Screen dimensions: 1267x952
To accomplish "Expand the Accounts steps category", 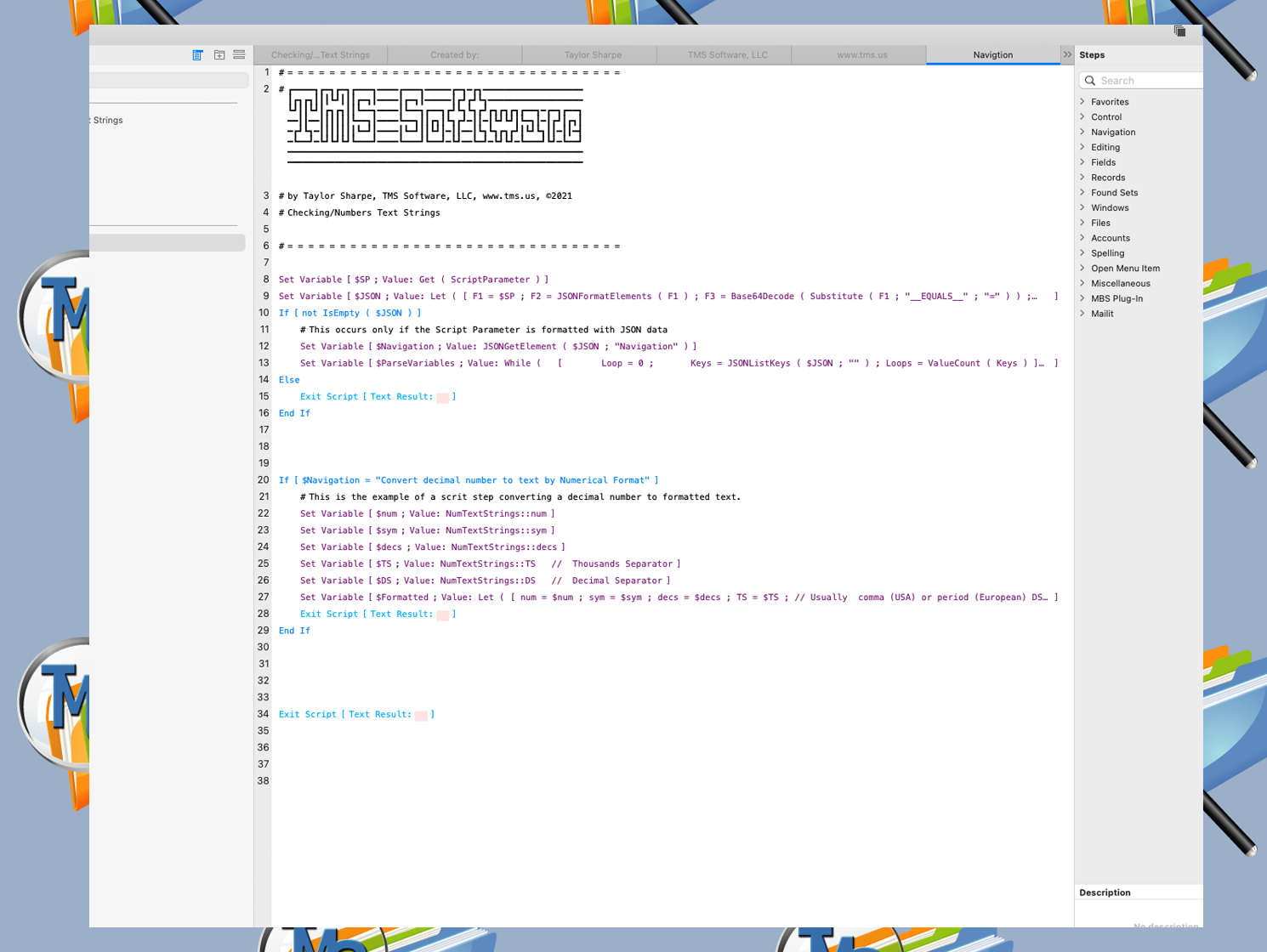I will tap(1082, 238).
